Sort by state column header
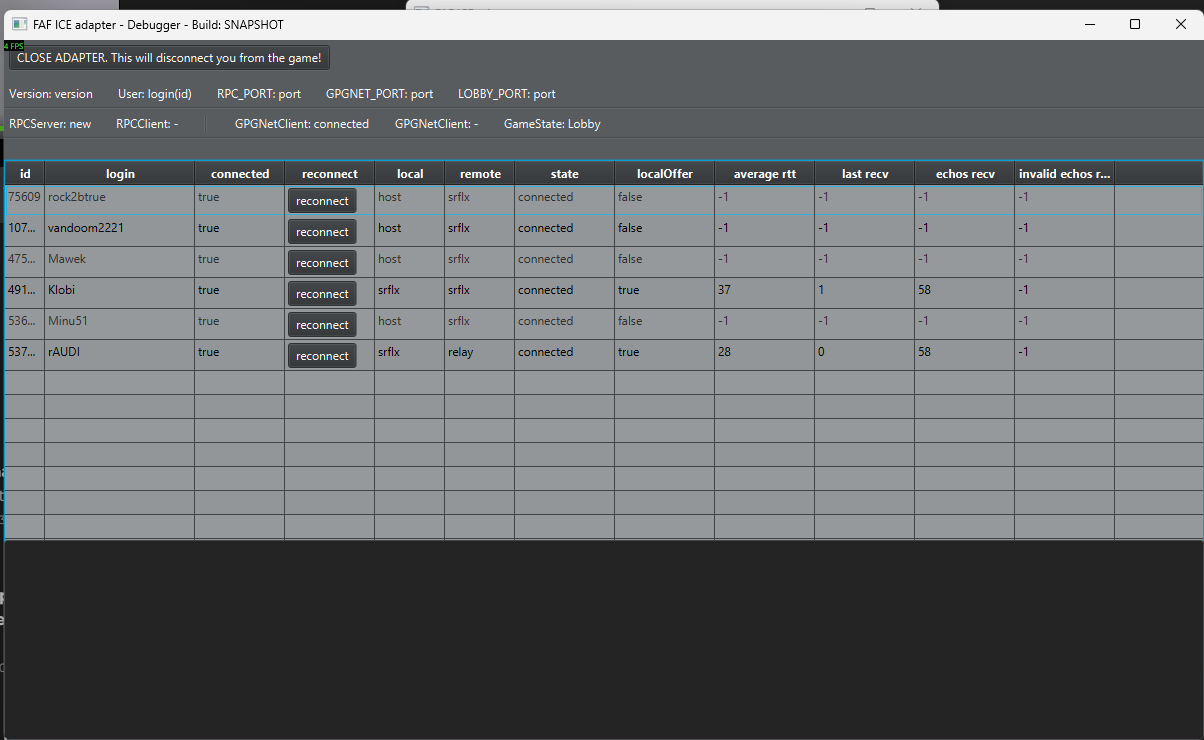 (565, 173)
